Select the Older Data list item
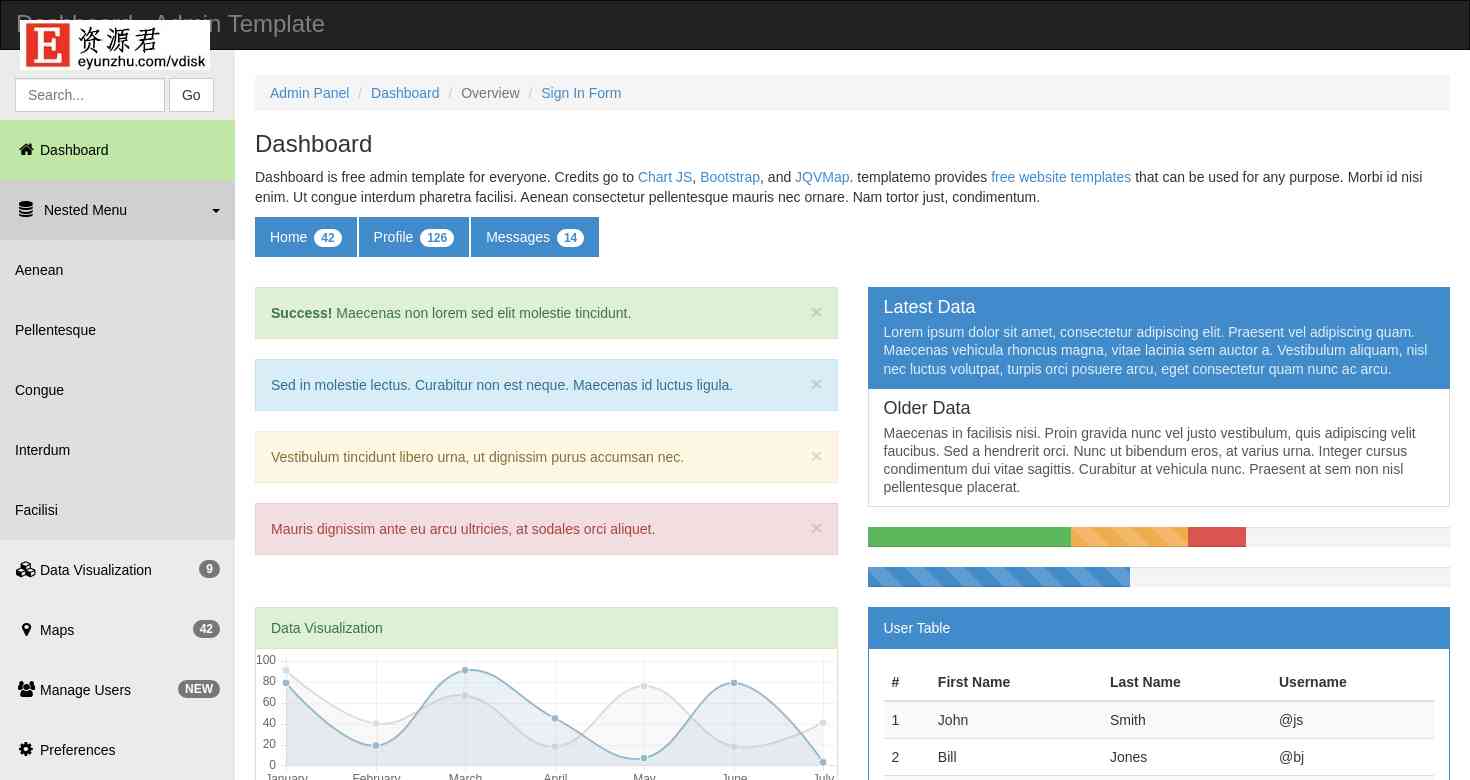 (1159, 447)
